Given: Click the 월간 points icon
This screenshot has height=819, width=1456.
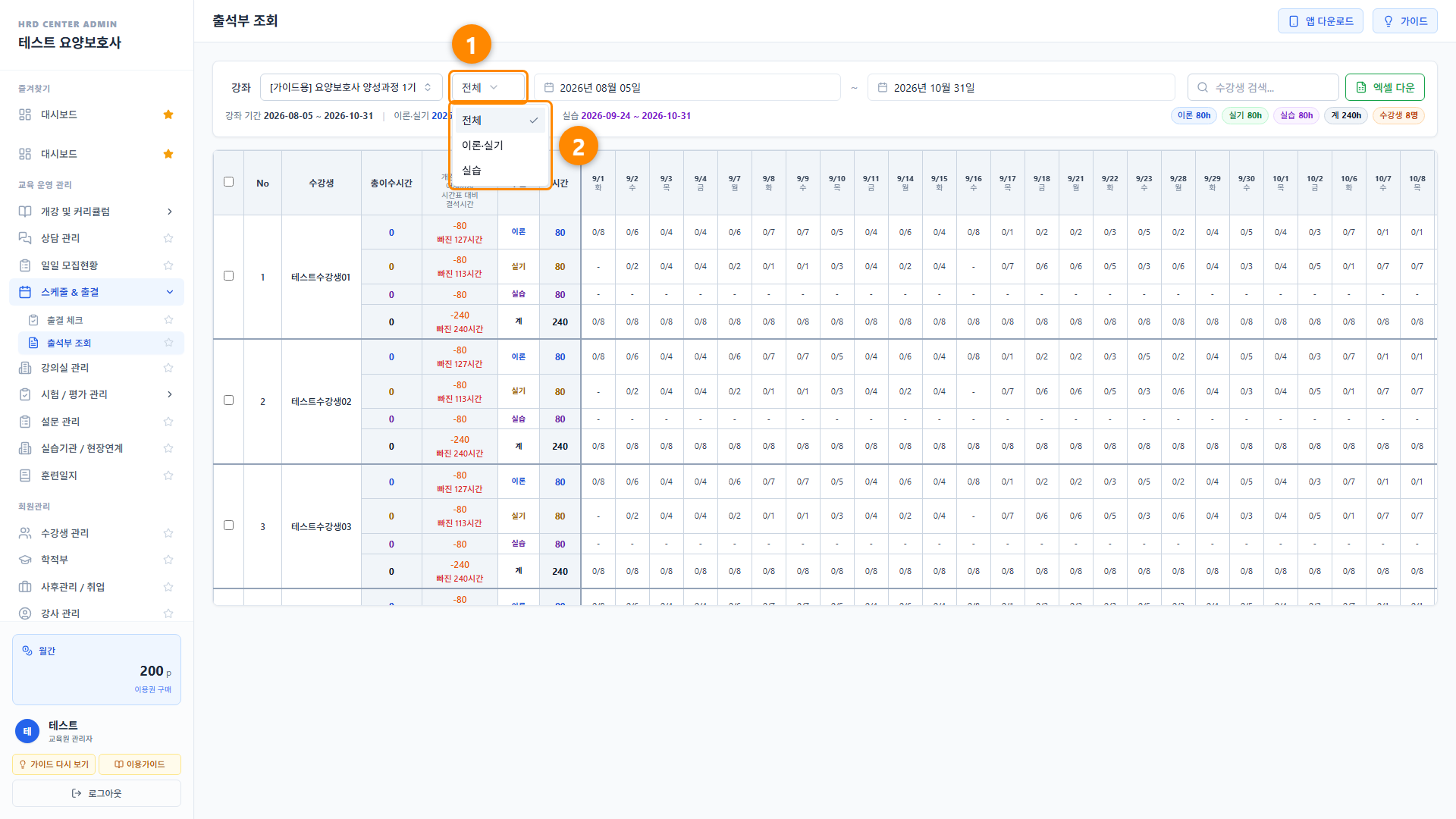Looking at the screenshot, I should click(x=27, y=651).
